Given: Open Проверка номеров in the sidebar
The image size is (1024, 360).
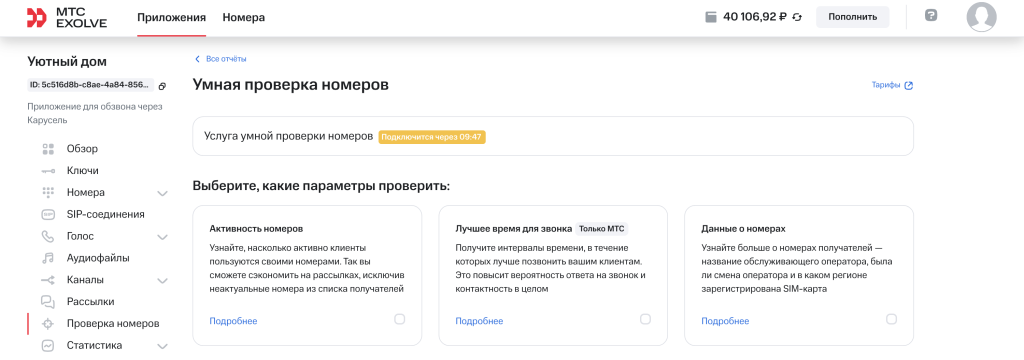Looking at the screenshot, I should (113, 323).
